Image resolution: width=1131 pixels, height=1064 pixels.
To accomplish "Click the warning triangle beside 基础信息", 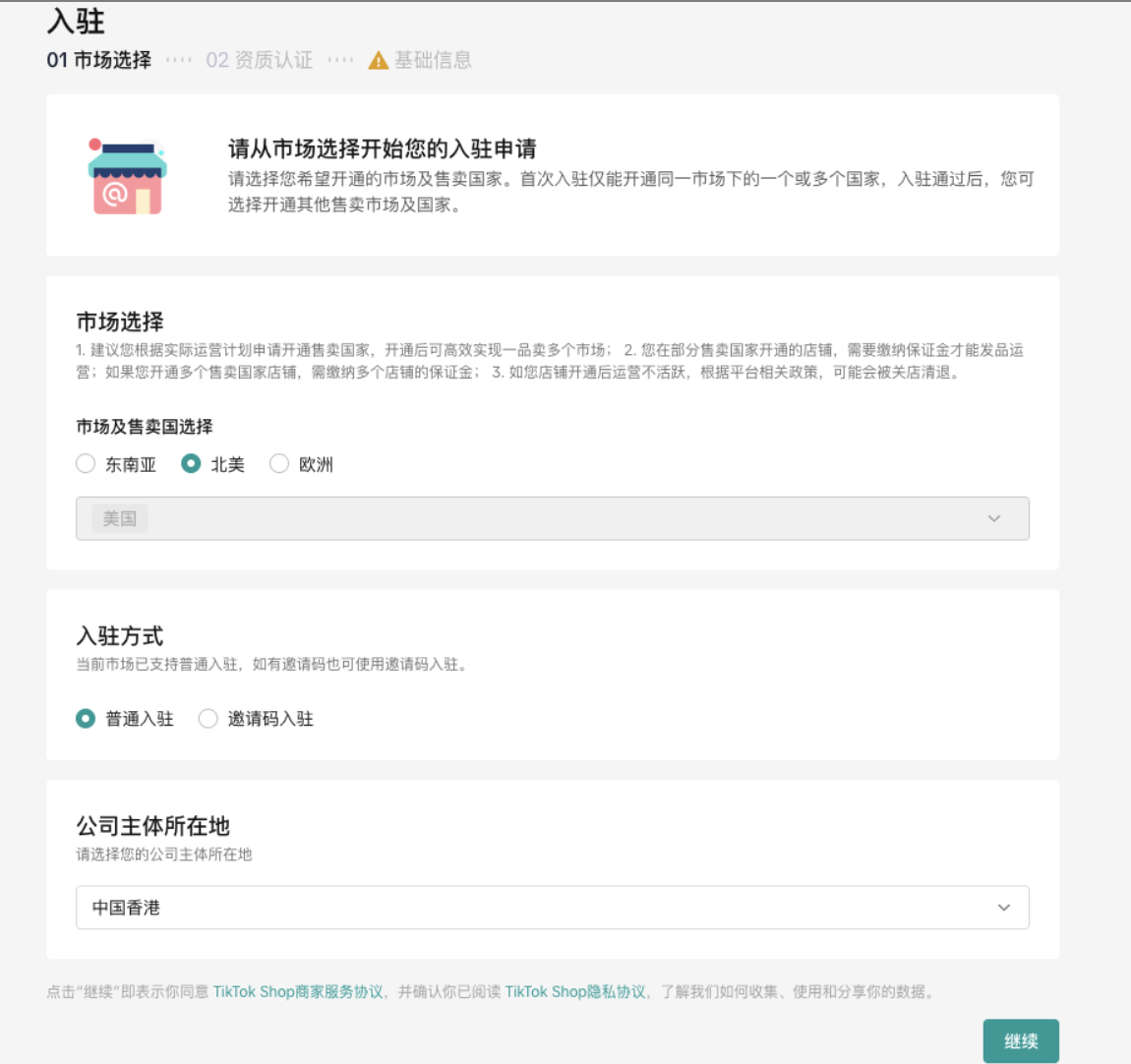I will [378, 61].
